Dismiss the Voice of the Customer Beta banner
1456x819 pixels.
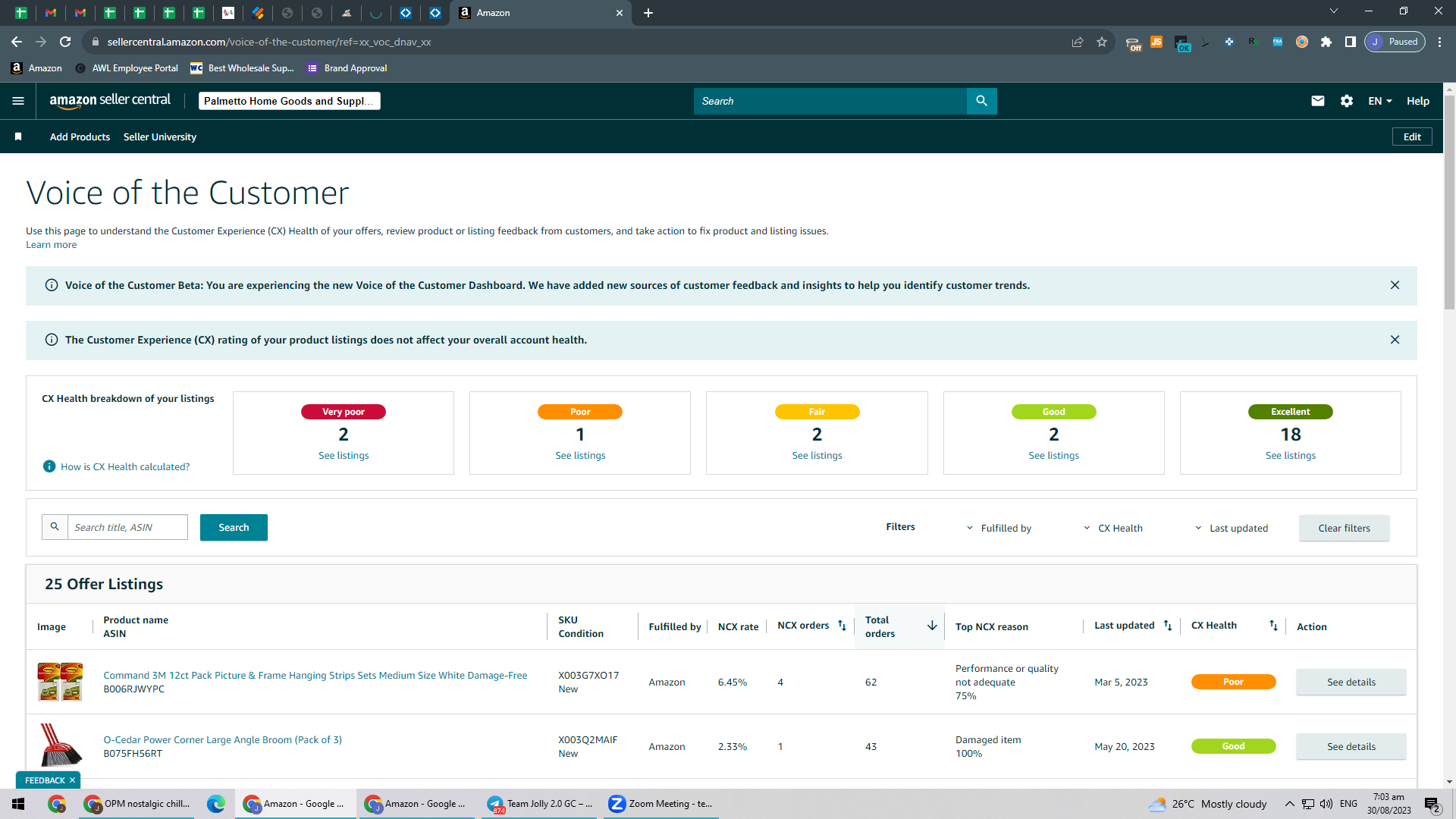pyautogui.click(x=1395, y=285)
